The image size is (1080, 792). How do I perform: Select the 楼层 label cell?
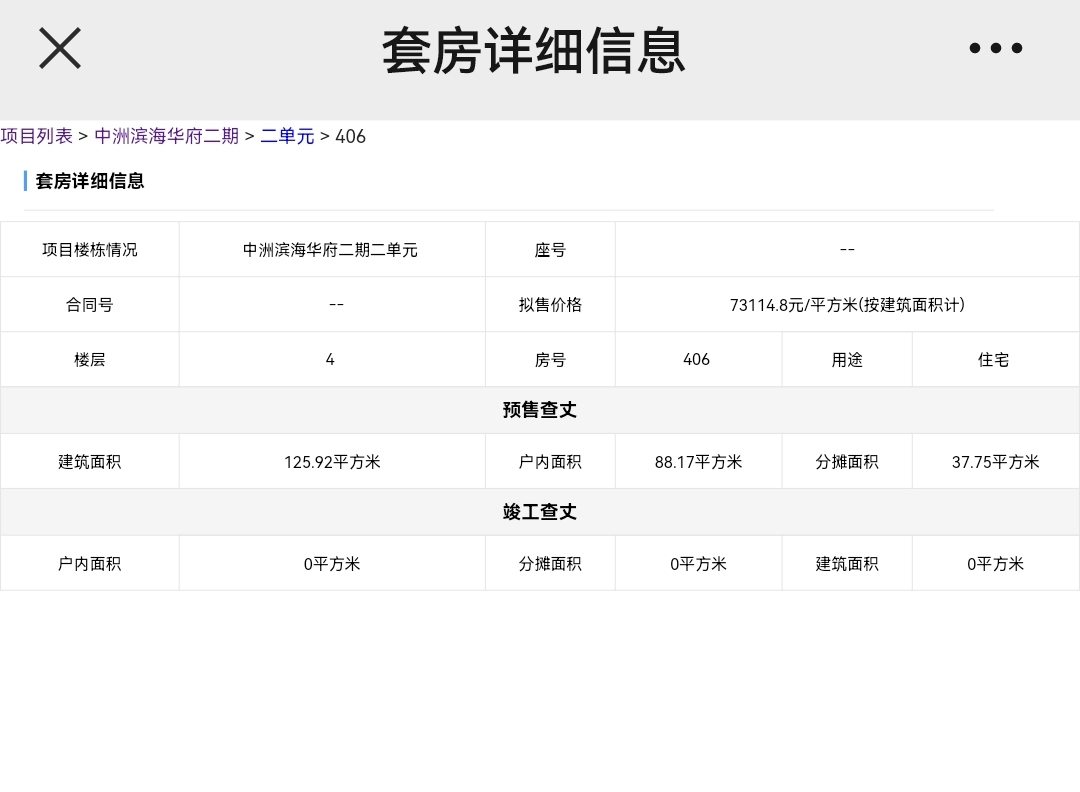point(90,359)
